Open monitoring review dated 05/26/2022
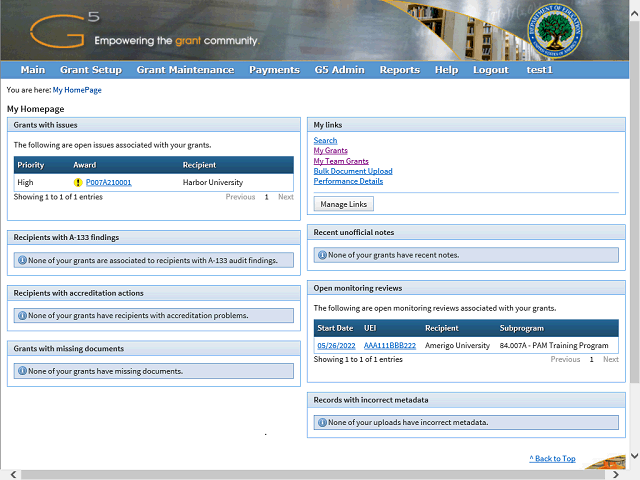The width and height of the screenshot is (640, 480). coord(335,345)
